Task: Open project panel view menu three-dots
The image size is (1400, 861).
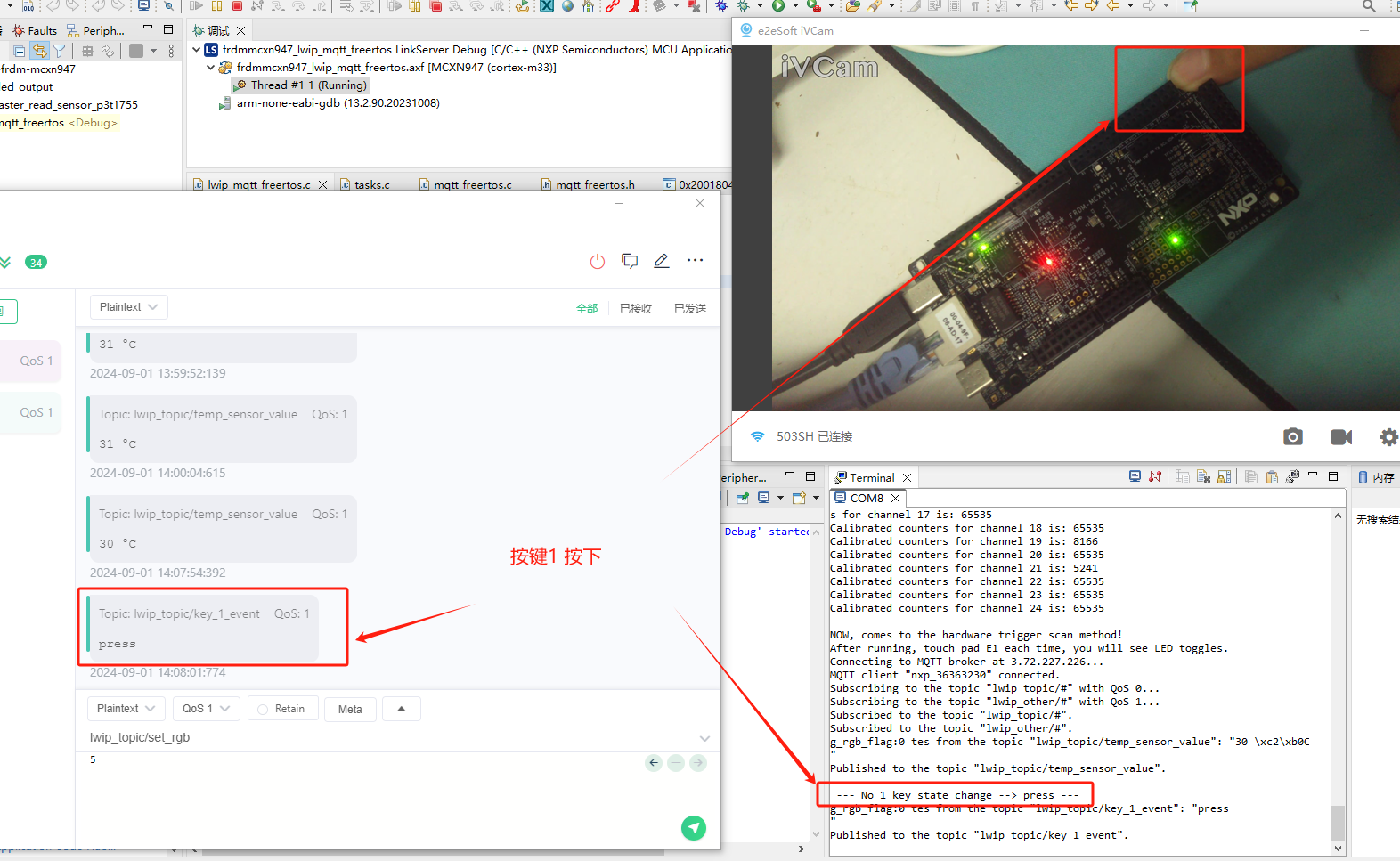Action: coord(171,51)
